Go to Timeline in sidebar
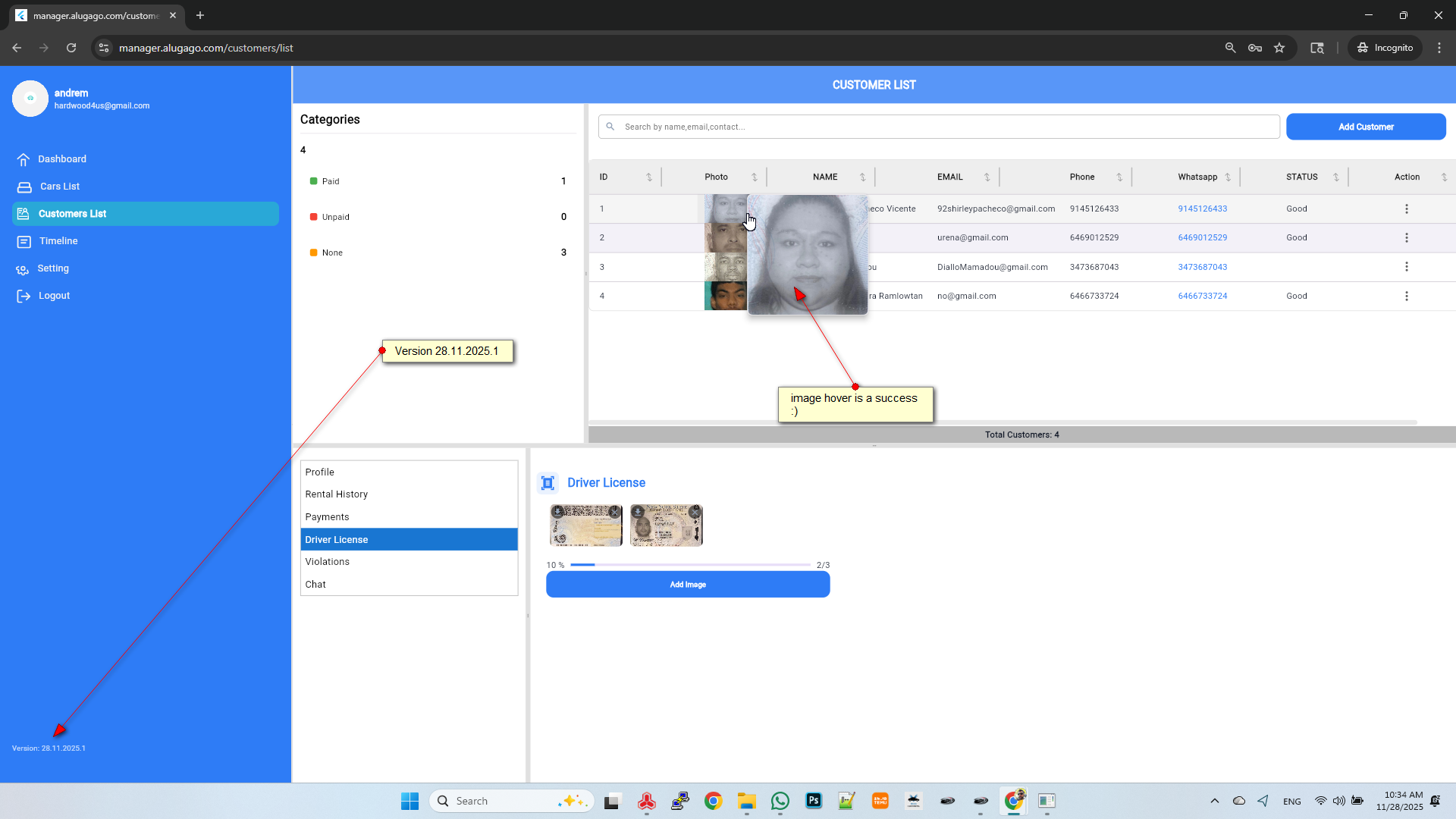 click(58, 241)
